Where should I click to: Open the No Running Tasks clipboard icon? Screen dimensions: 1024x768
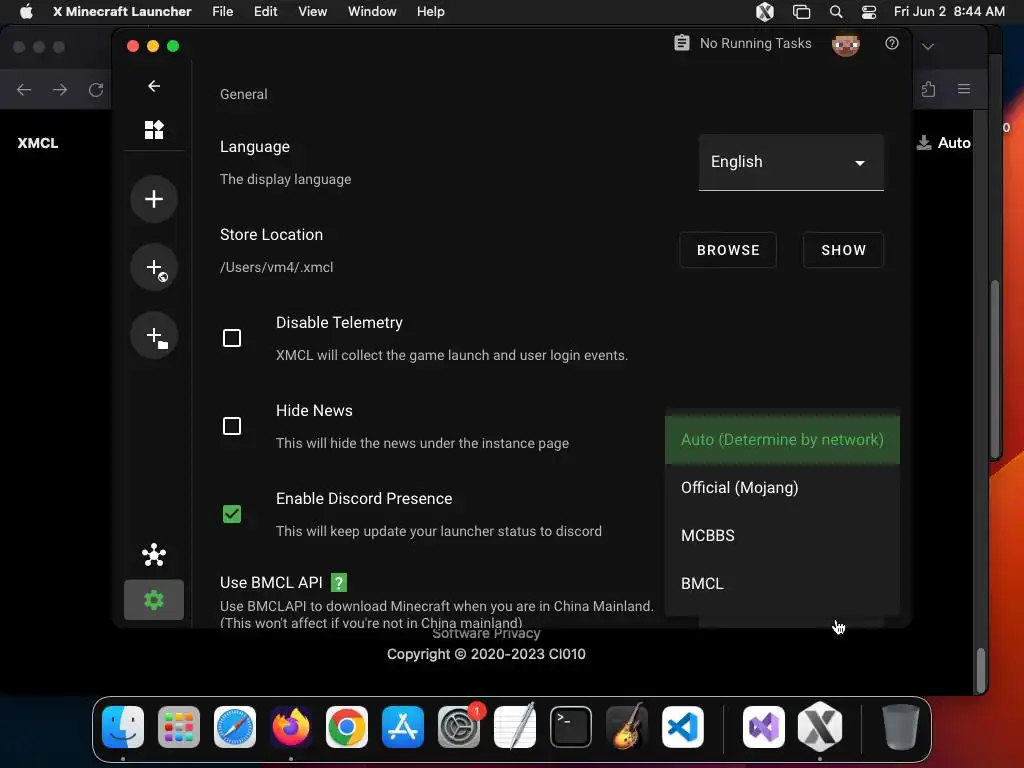click(682, 43)
